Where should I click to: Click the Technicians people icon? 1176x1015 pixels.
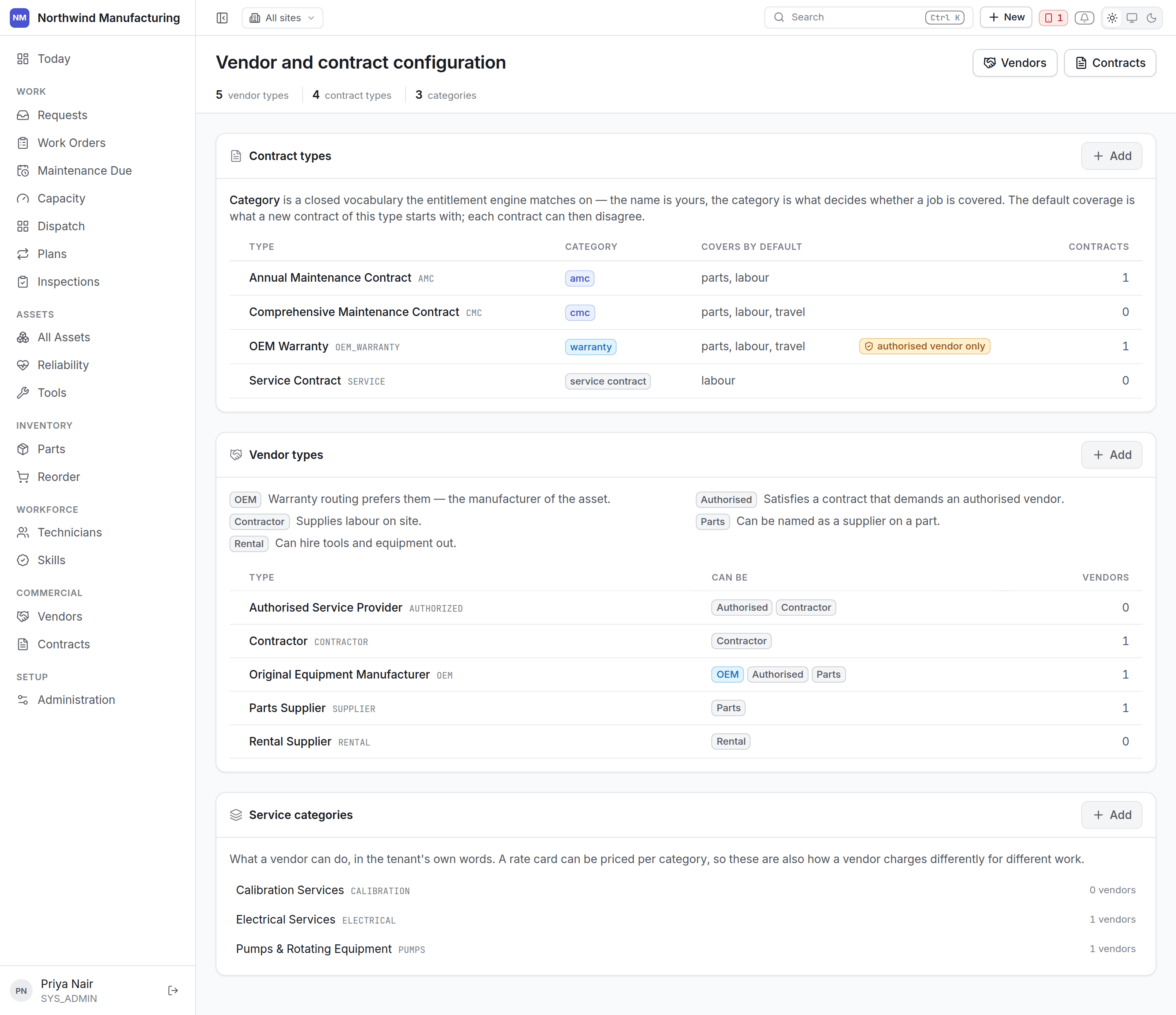(23, 533)
